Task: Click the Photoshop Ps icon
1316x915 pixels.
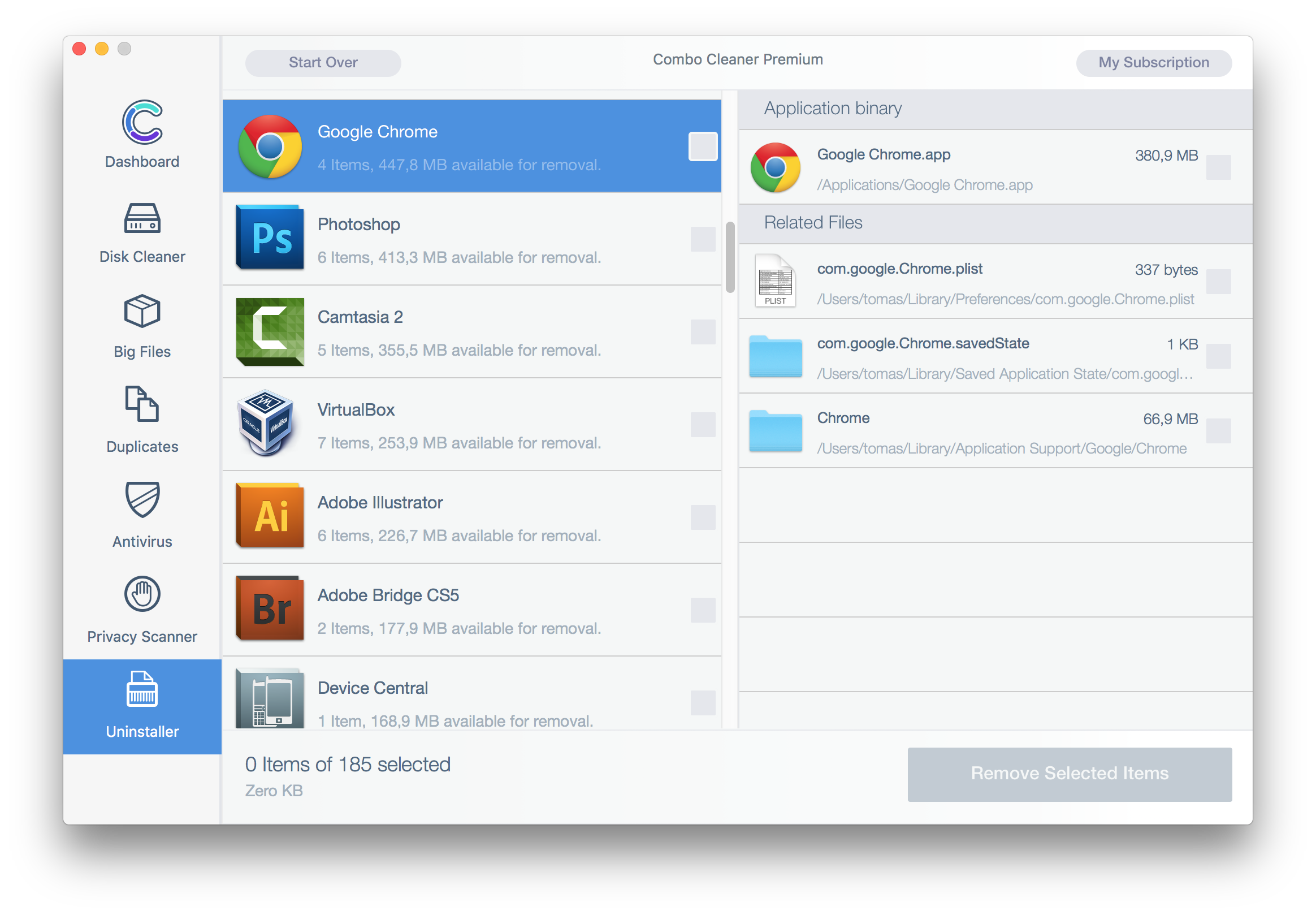Action: coord(270,238)
